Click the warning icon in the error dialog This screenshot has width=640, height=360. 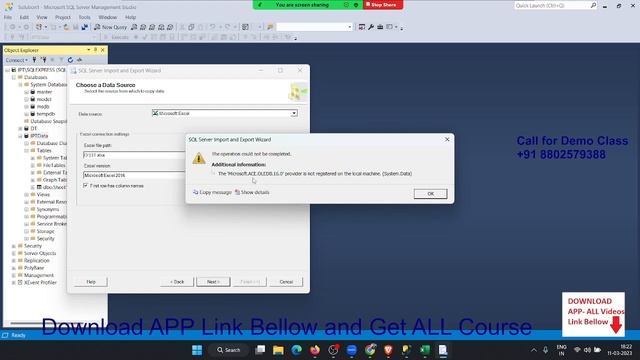tap(199, 158)
